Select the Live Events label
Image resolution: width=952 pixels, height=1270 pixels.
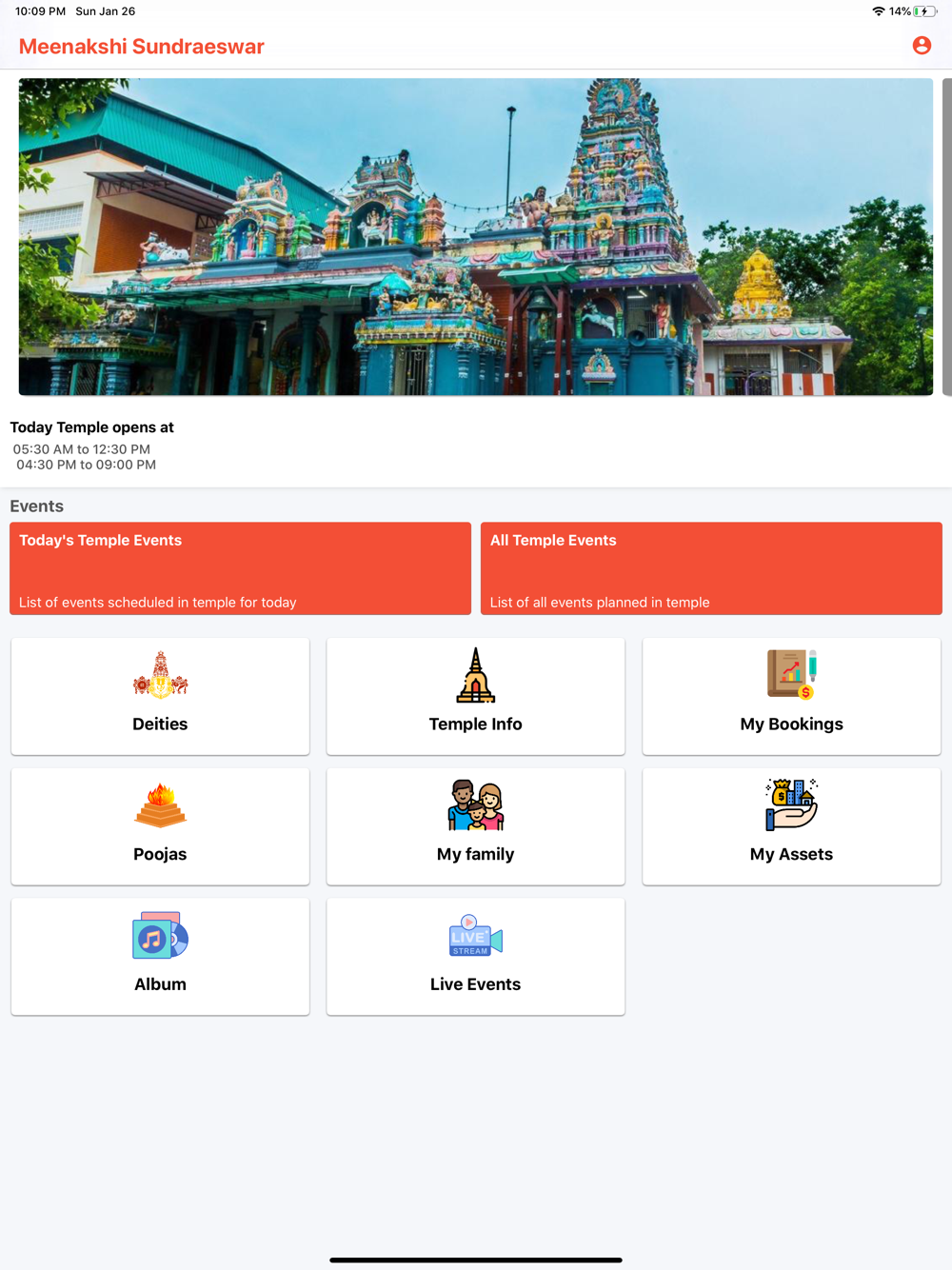(475, 984)
